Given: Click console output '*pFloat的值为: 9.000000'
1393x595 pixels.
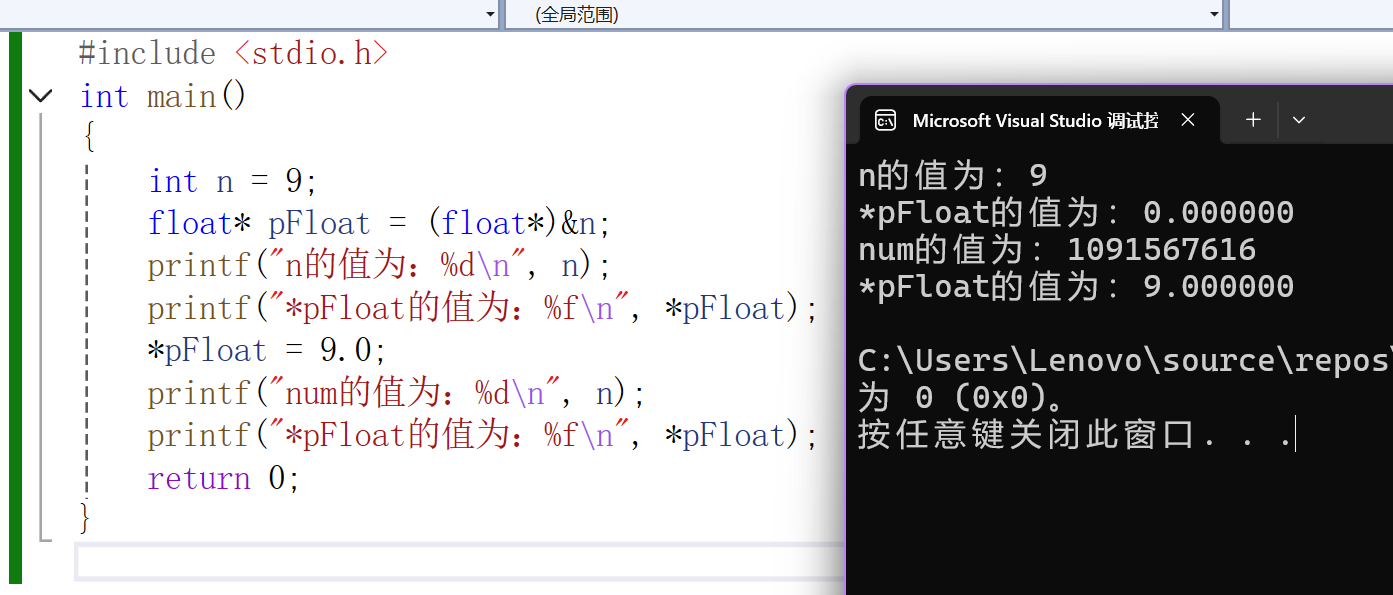Looking at the screenshot, I should pos(1076,287).
